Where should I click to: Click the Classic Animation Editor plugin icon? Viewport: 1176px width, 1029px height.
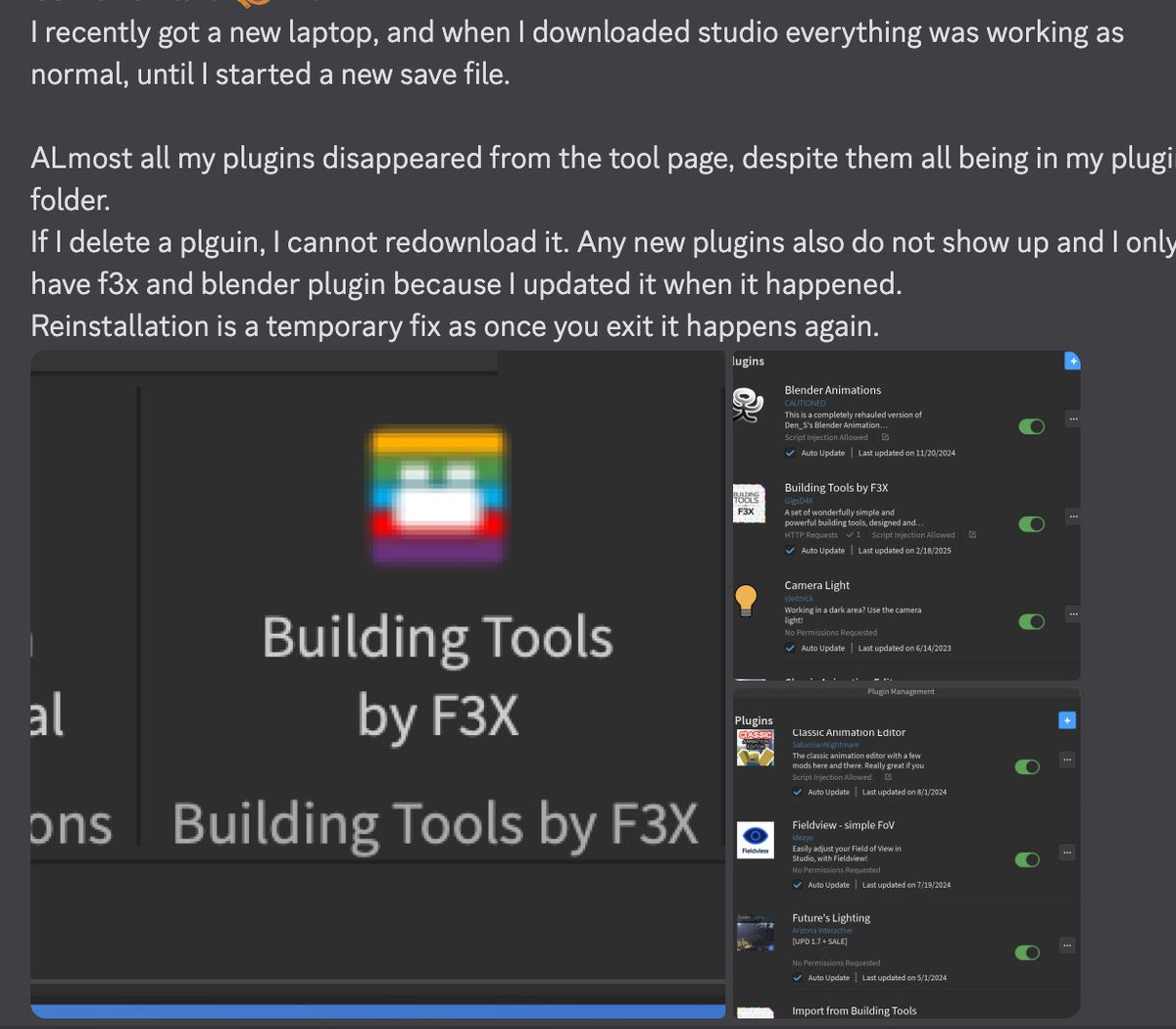click(x=756, y=748)
